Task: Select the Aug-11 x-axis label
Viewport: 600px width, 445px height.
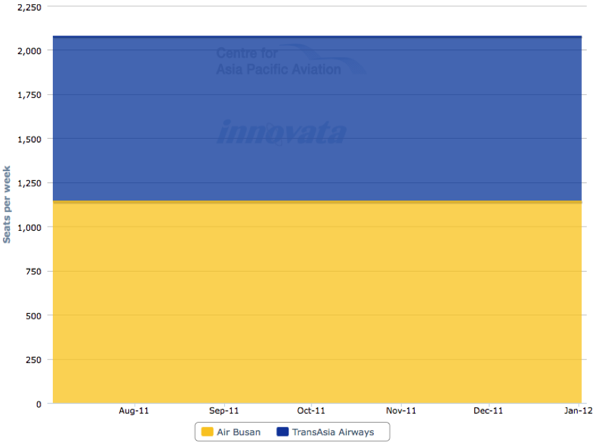Action: click(134, 411)
